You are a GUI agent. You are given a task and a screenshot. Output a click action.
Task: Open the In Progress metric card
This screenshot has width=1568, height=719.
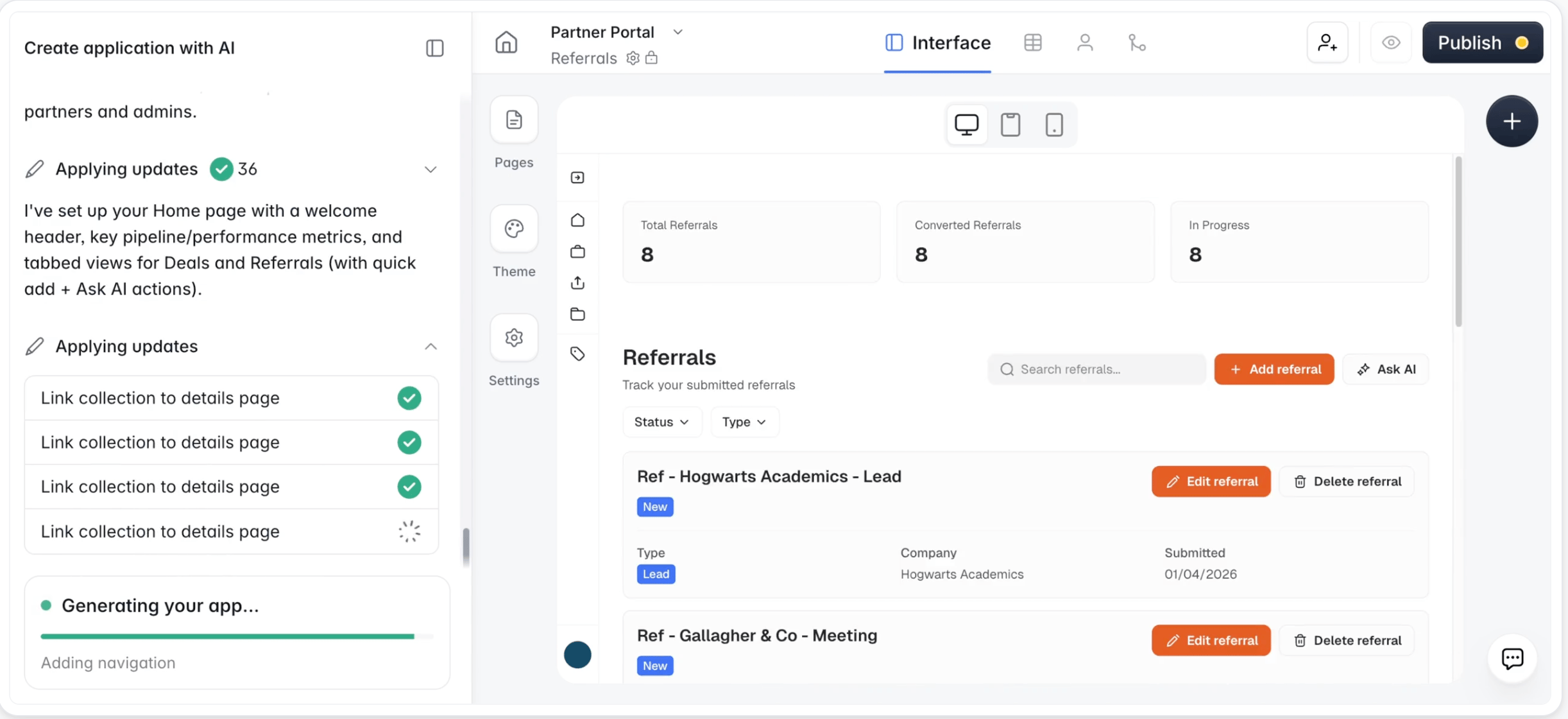[1299, 242]
